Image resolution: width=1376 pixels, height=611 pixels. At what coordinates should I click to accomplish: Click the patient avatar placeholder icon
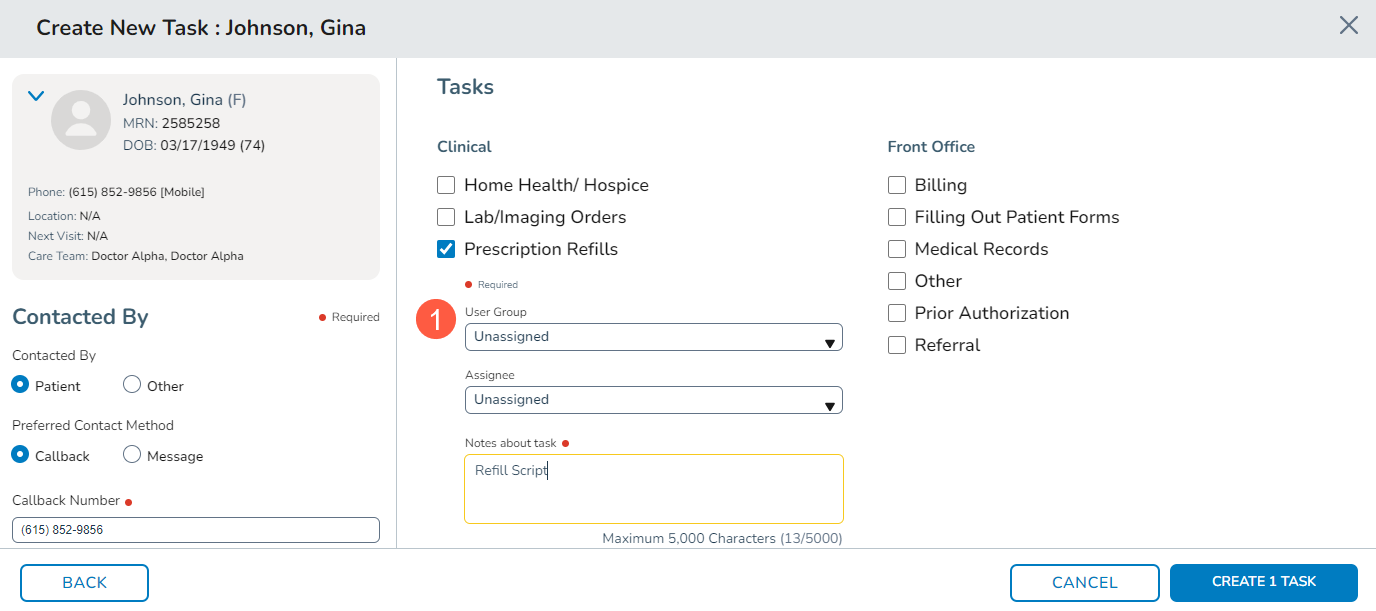tap(81, 120)
